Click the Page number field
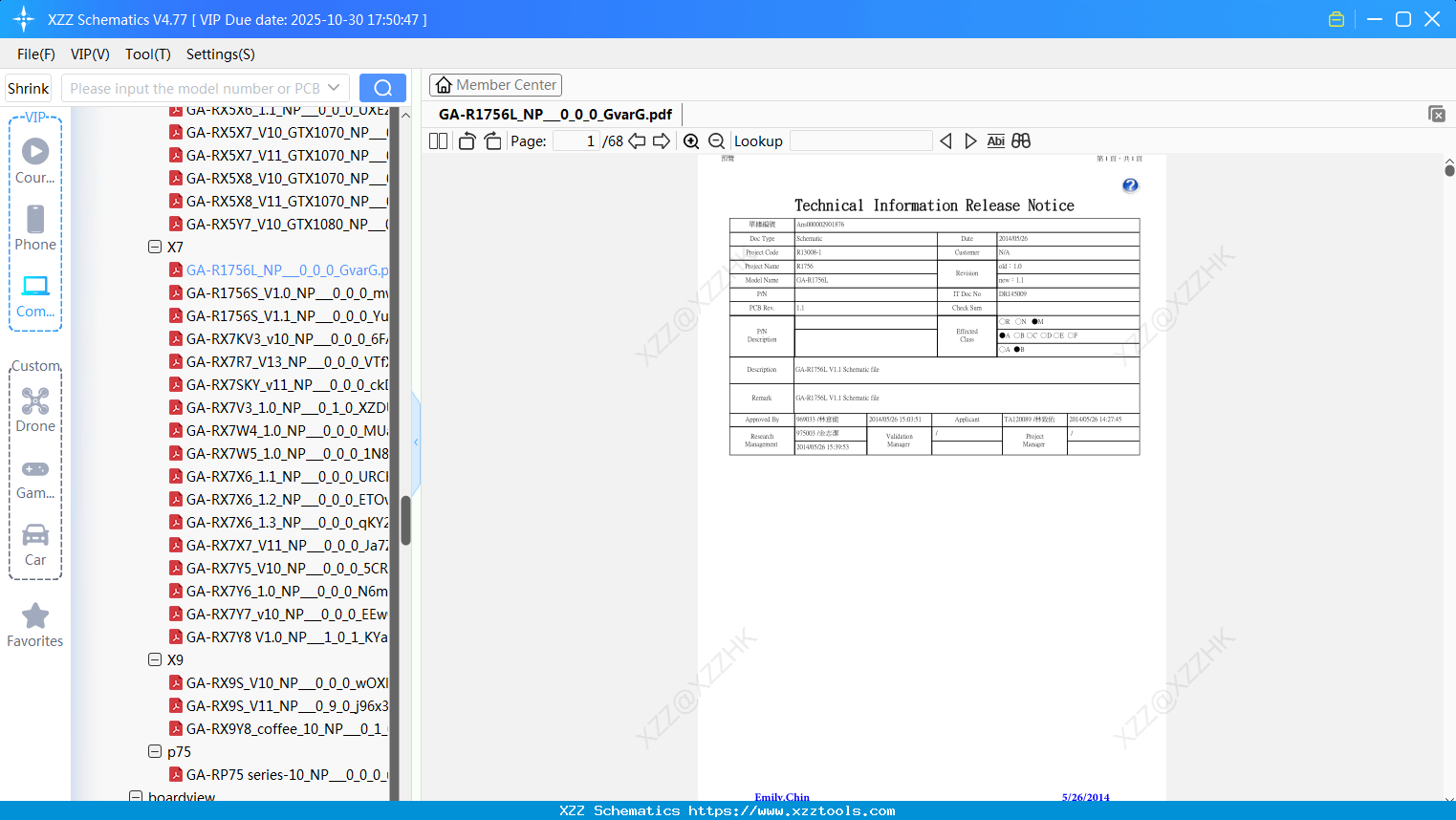This screenshot has width=1456, height=820. (x=576, y=141)
